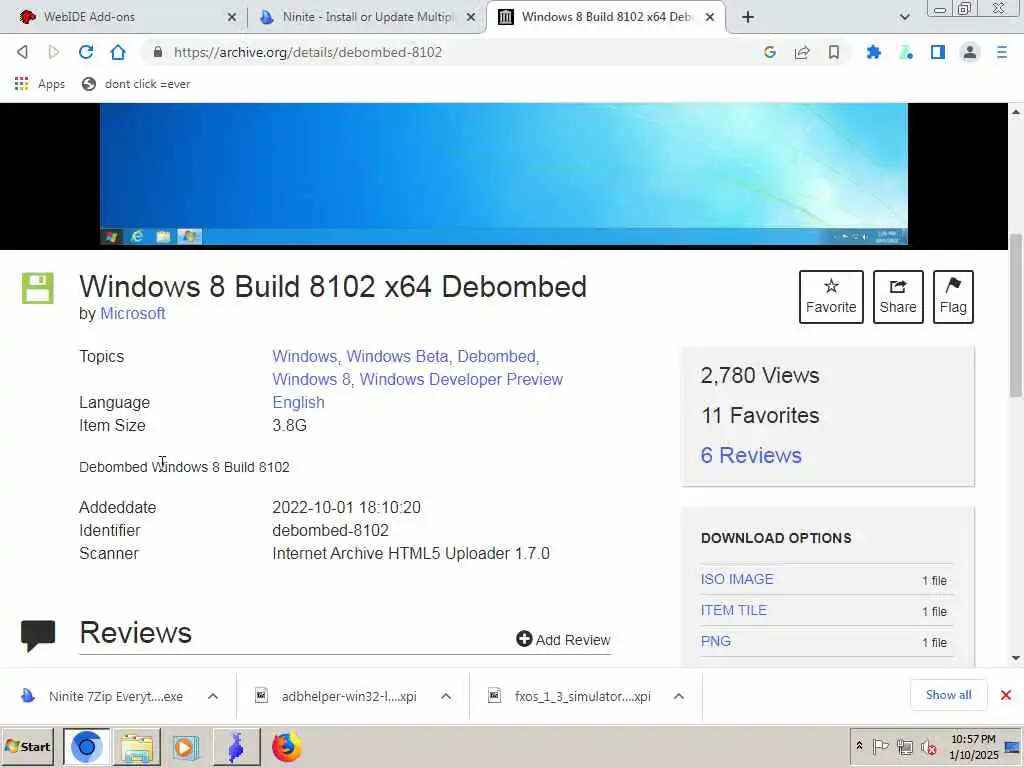
Task: Expand options for the Ninite exe download
Action: click(213, 696)
